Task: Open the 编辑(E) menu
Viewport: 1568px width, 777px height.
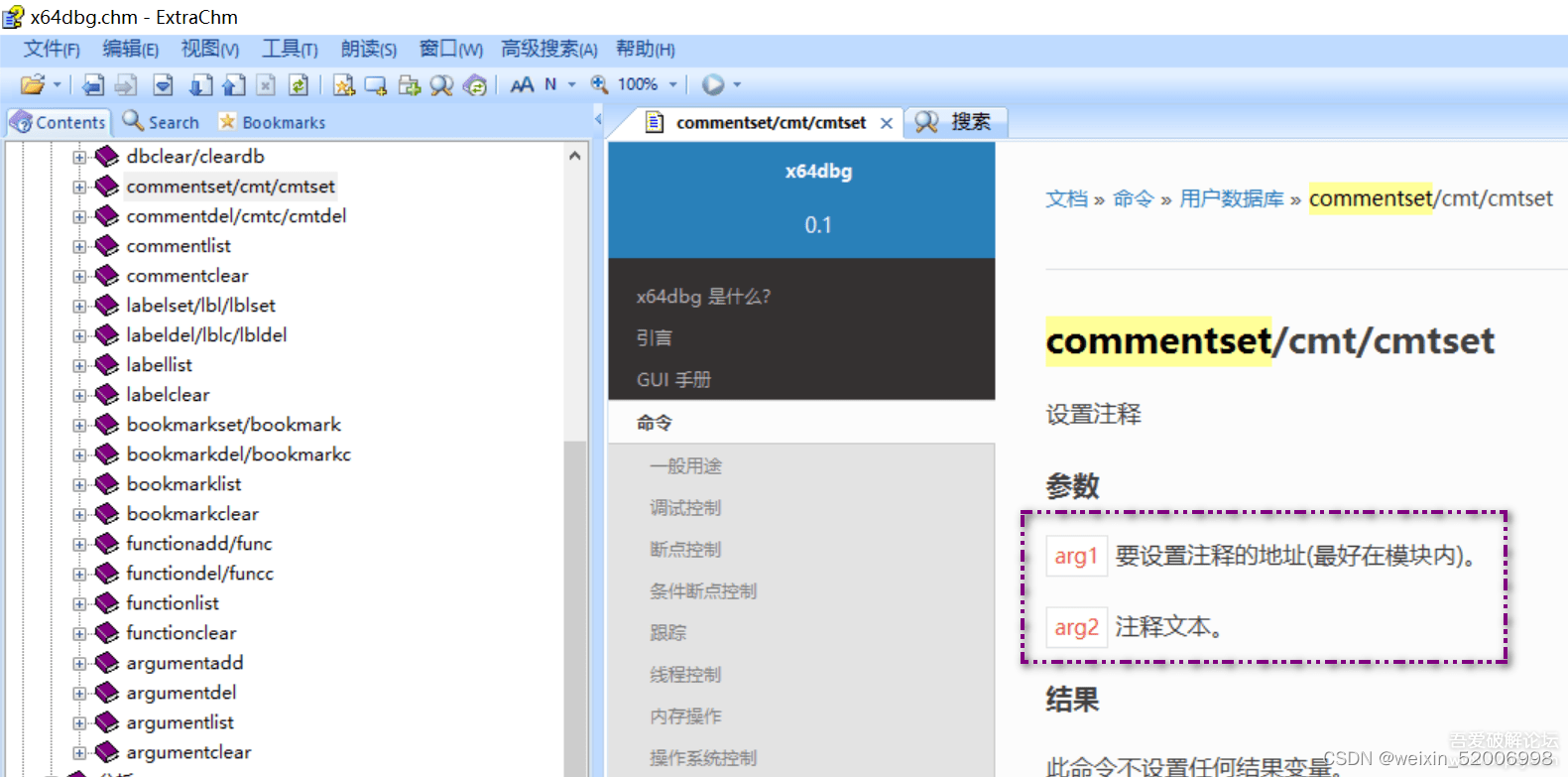Action: pos(130,49)
